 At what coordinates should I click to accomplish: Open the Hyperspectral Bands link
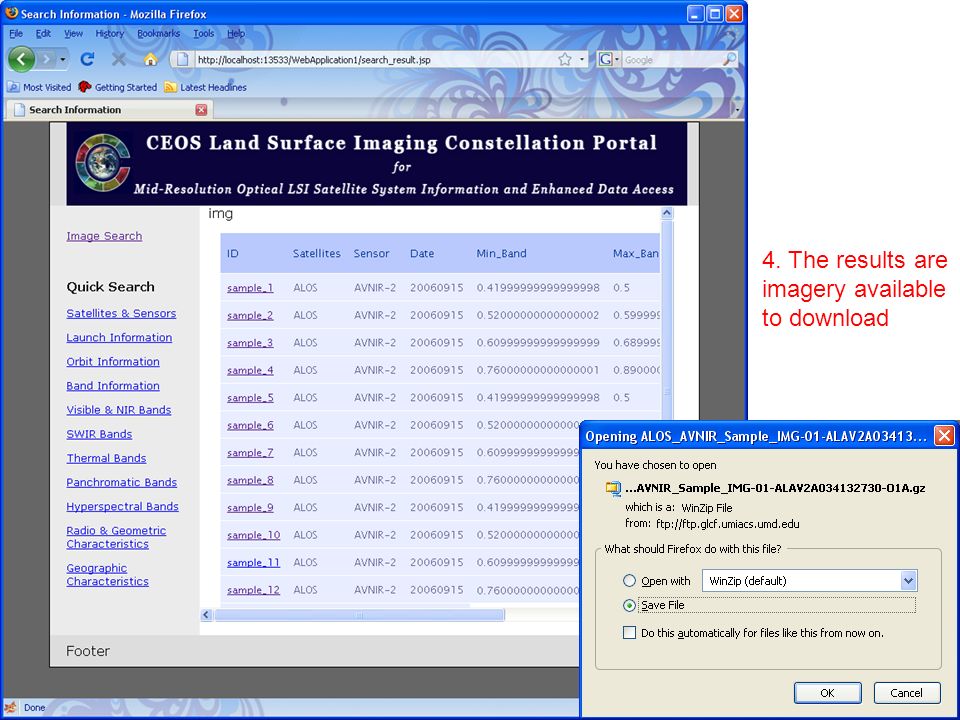[x=122, y=506]
